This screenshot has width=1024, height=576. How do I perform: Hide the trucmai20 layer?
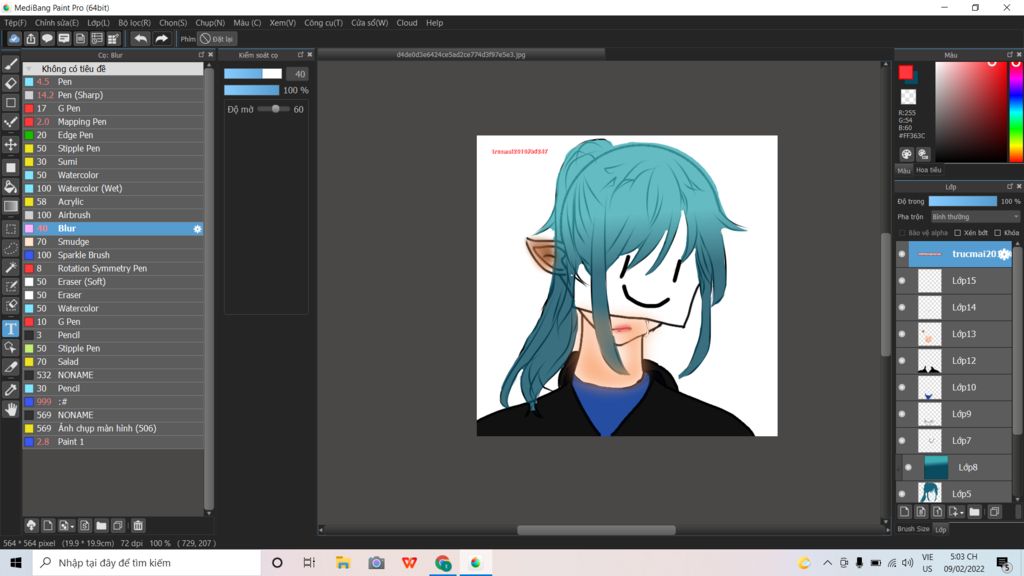pos(900,254)
